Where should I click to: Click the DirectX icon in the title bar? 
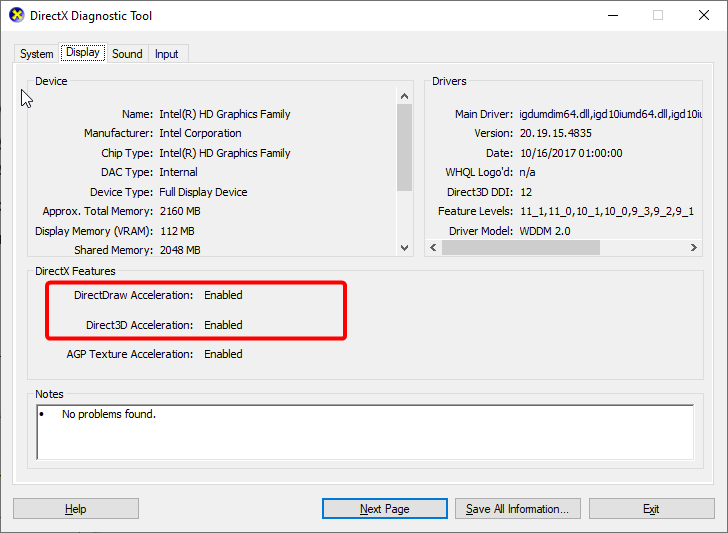point(17,15)
